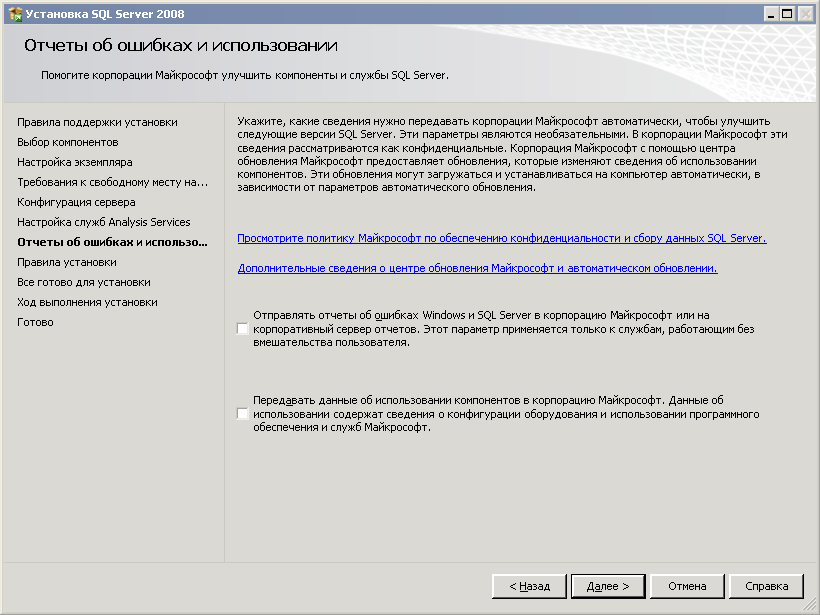Select the Готово step
Screen dimensions: 820x615
coord(35,322)
